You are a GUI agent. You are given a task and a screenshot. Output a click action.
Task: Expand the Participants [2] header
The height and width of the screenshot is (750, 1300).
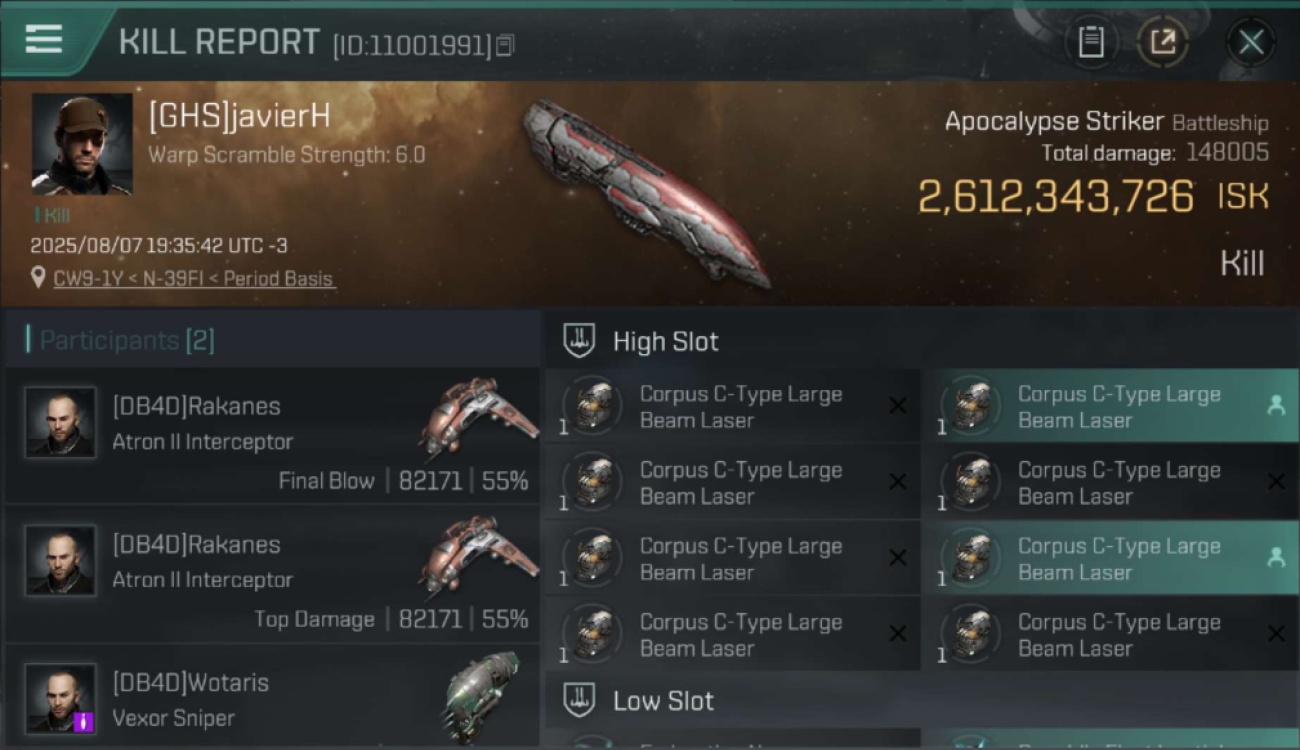click(127, 341)
